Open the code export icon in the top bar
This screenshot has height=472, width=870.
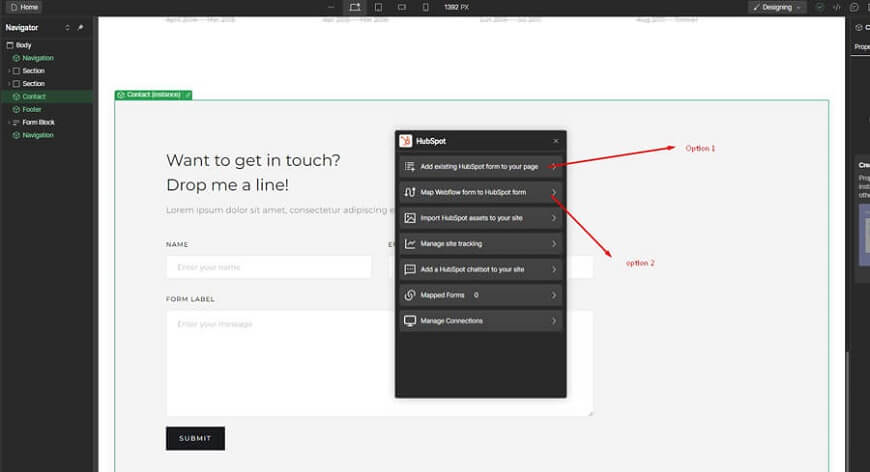(x=837, y=7)
